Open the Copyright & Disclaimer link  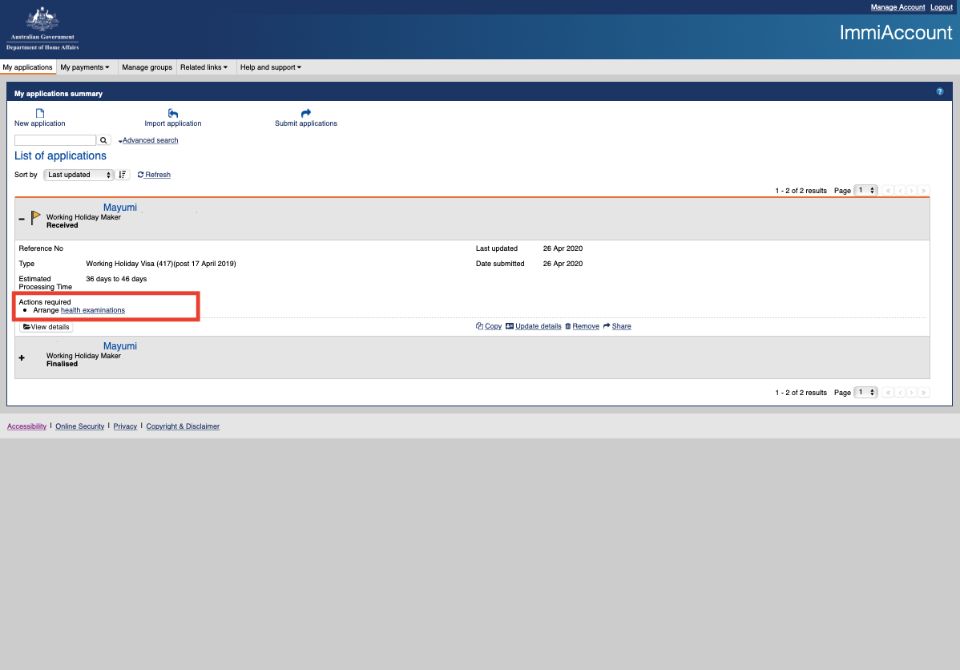point(182,426)
